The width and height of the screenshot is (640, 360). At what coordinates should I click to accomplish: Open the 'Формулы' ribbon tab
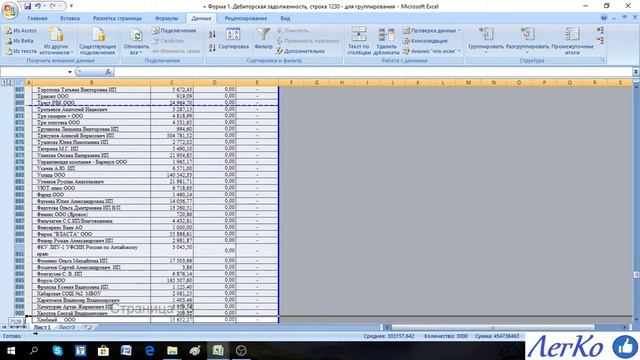(x=167, y=18)
